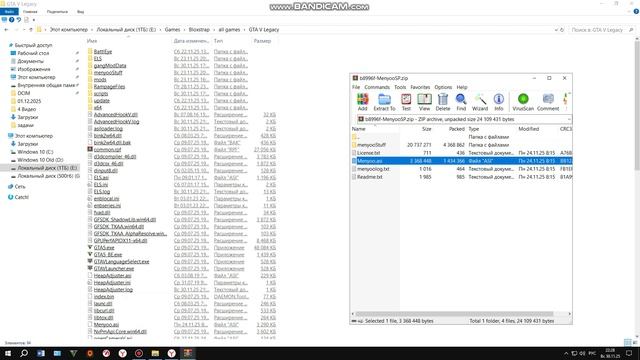640x360 pixels.
Task: Click Extract To in WinRAR toolbar
Action: [x=384, y=102]
